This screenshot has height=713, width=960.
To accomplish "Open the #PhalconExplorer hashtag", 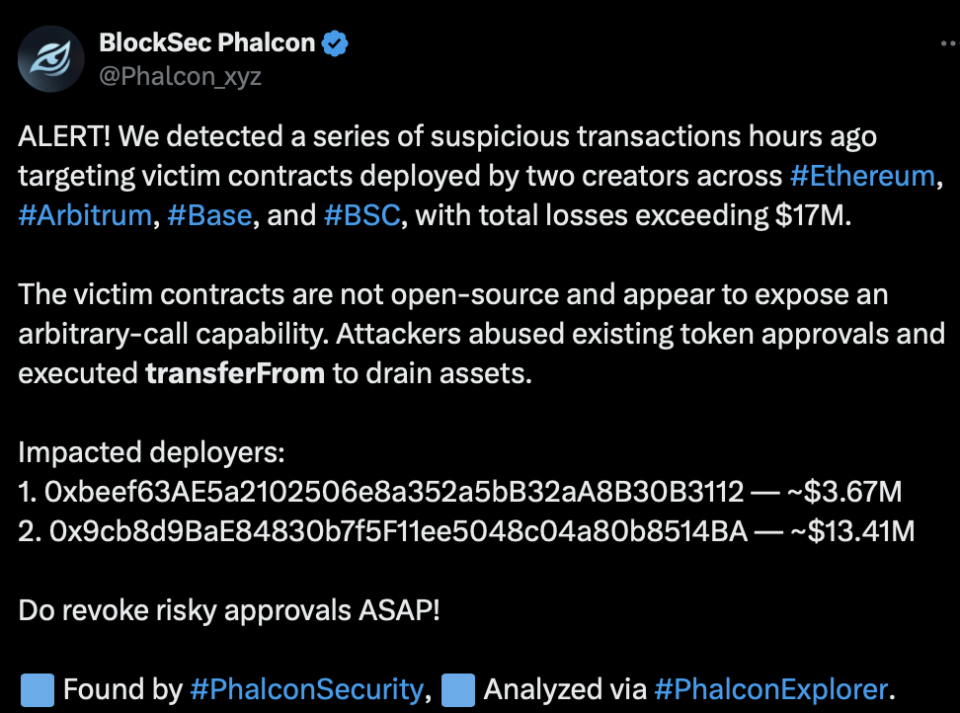I will tap(771, 689).
